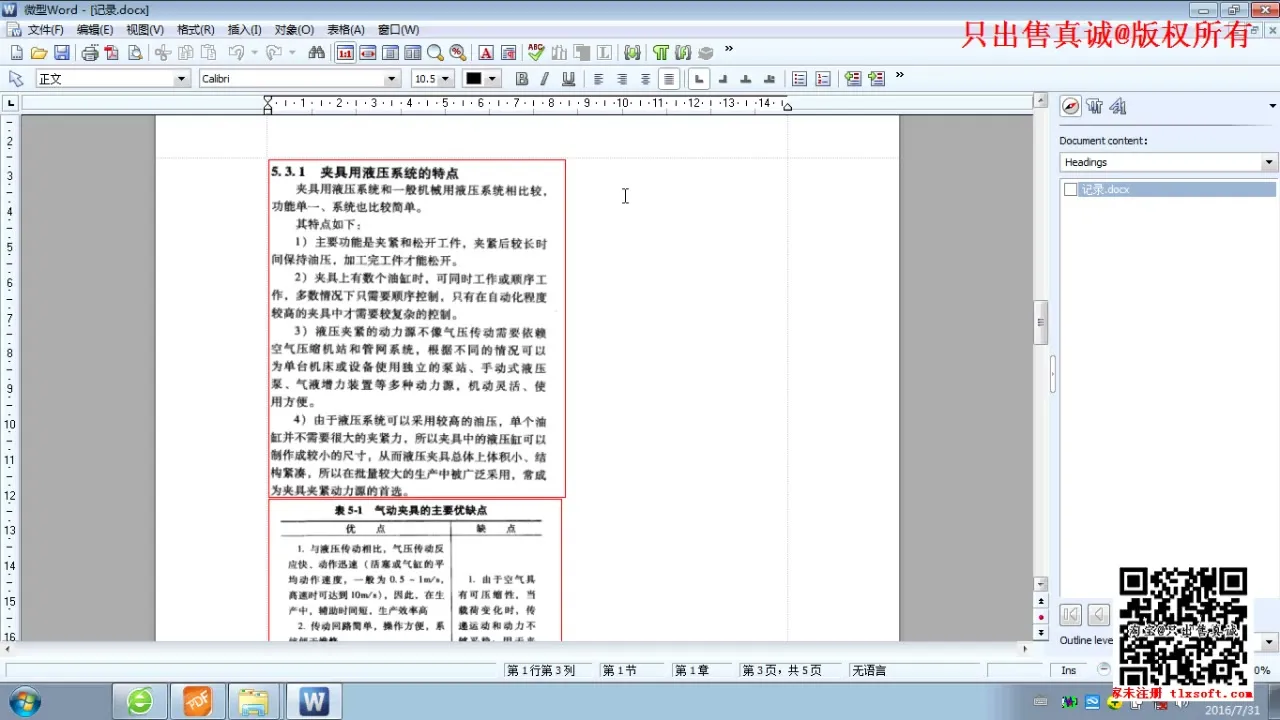1280x720 pixels.
Task: Open the 表格(A) menu
Action: (346, 29)
